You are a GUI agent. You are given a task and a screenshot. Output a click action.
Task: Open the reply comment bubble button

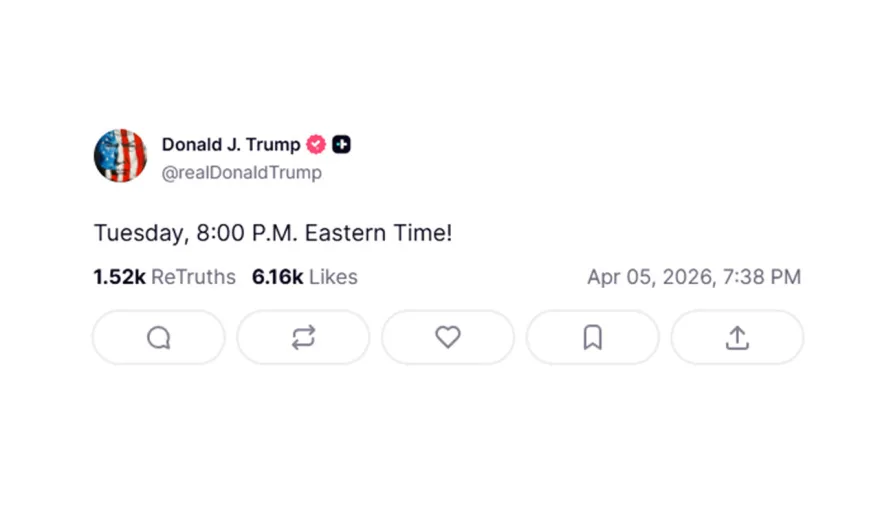click(x=159, y=338)
